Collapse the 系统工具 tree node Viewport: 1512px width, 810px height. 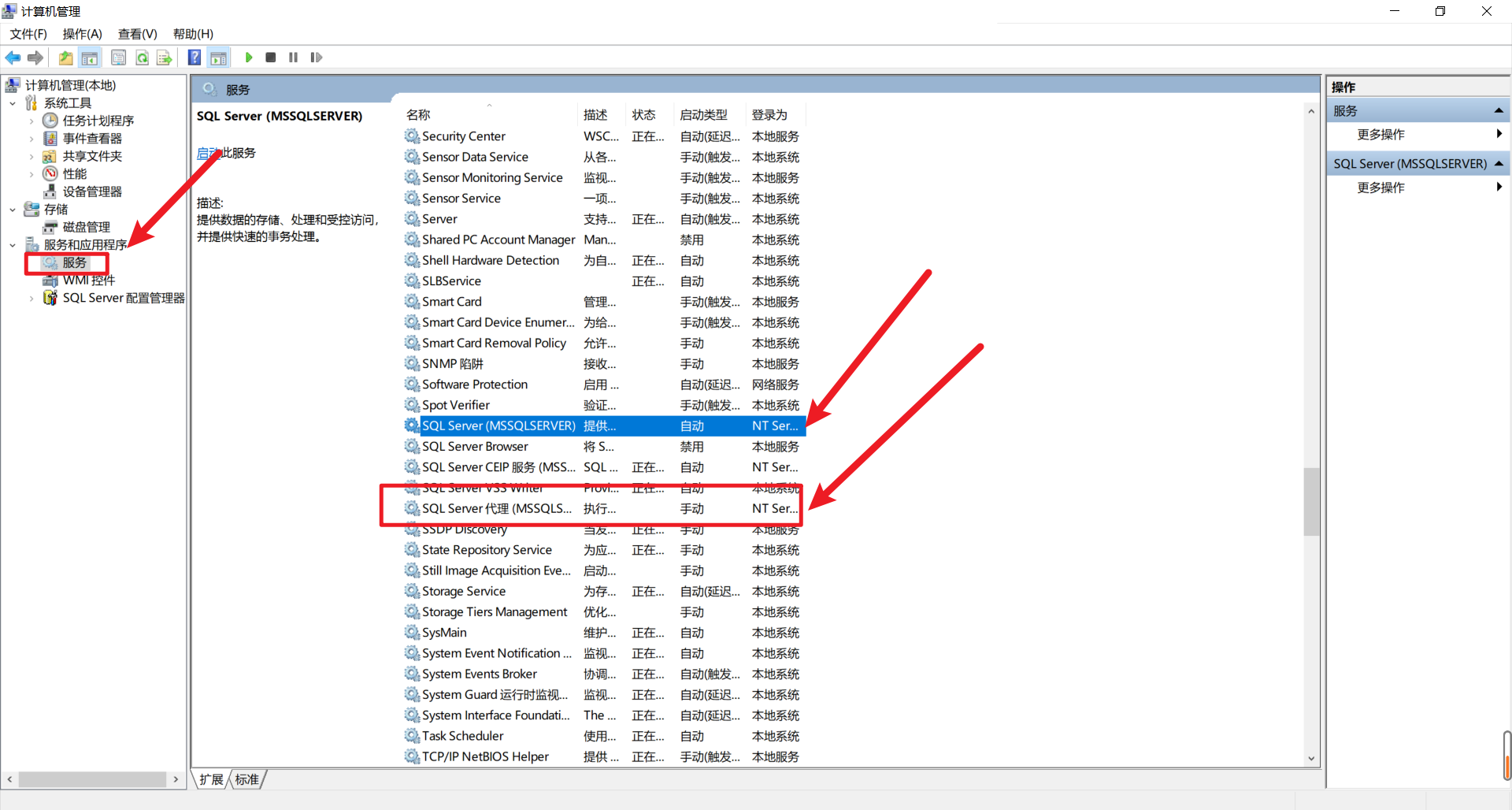pos(12,103)
